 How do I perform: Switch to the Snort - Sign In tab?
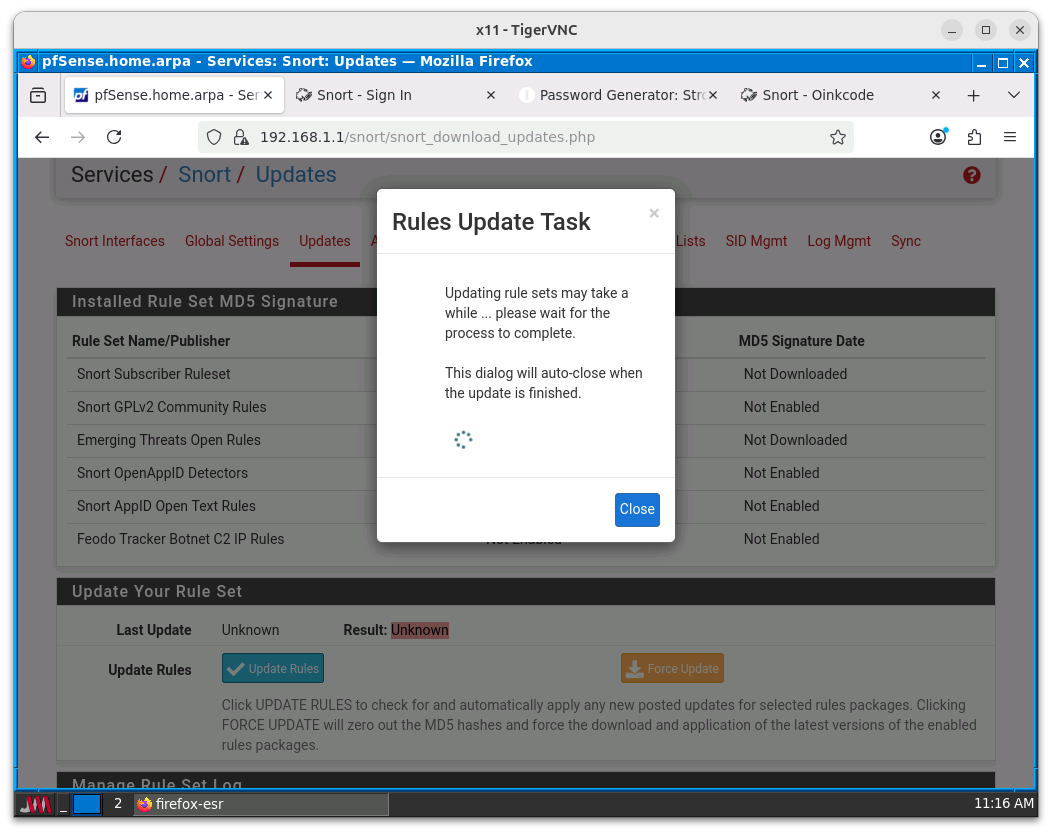click(x=397, y=95)
